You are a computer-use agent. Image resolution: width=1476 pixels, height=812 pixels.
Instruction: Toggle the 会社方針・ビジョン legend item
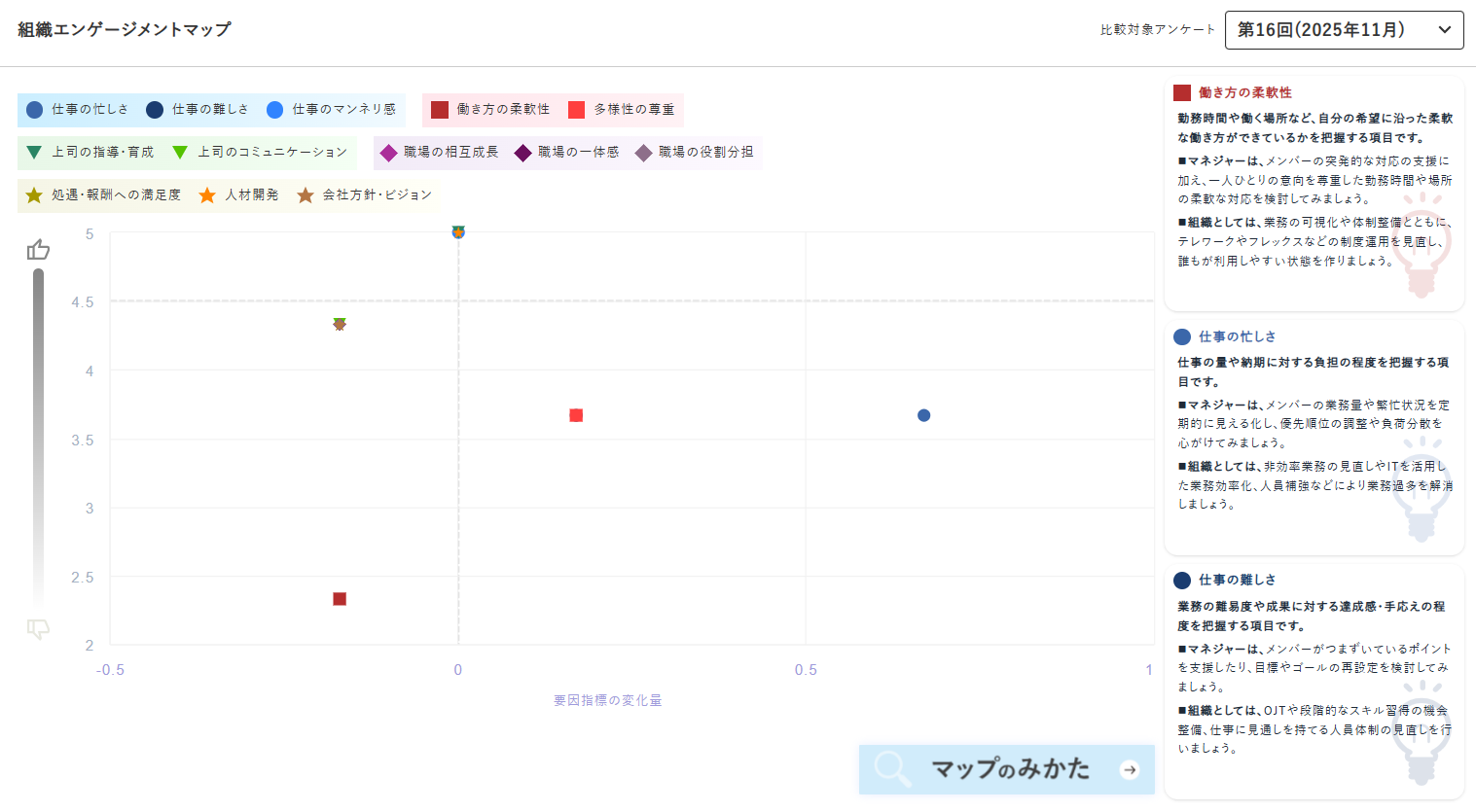[365, 195]
